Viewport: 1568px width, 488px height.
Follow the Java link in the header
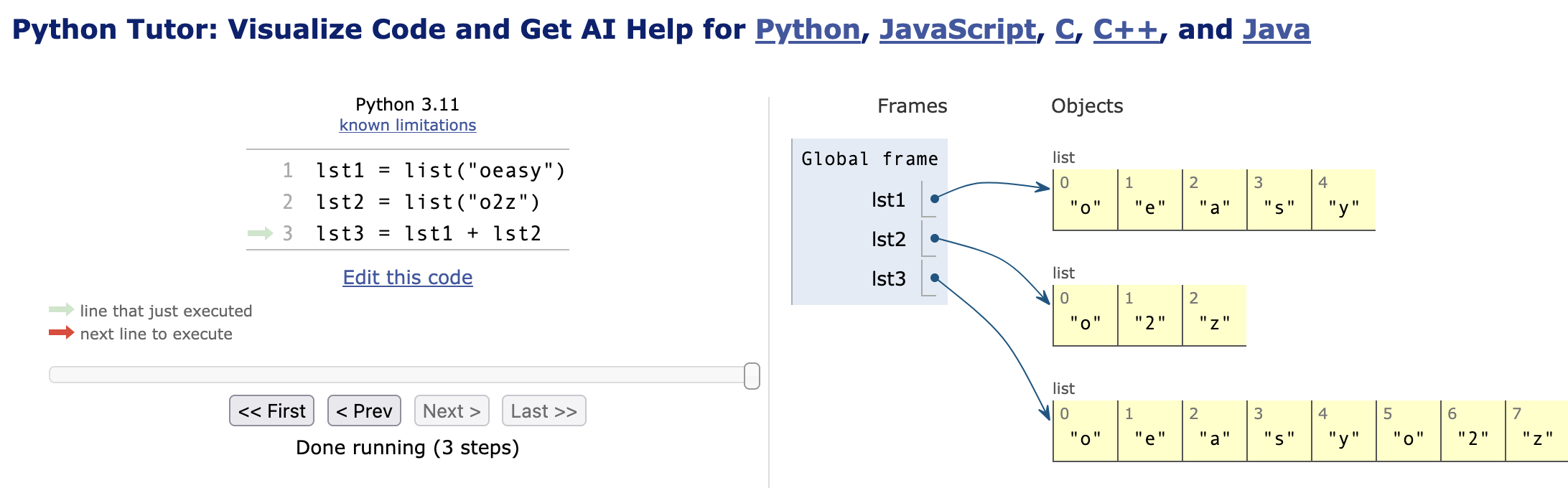click(1276, 29)
